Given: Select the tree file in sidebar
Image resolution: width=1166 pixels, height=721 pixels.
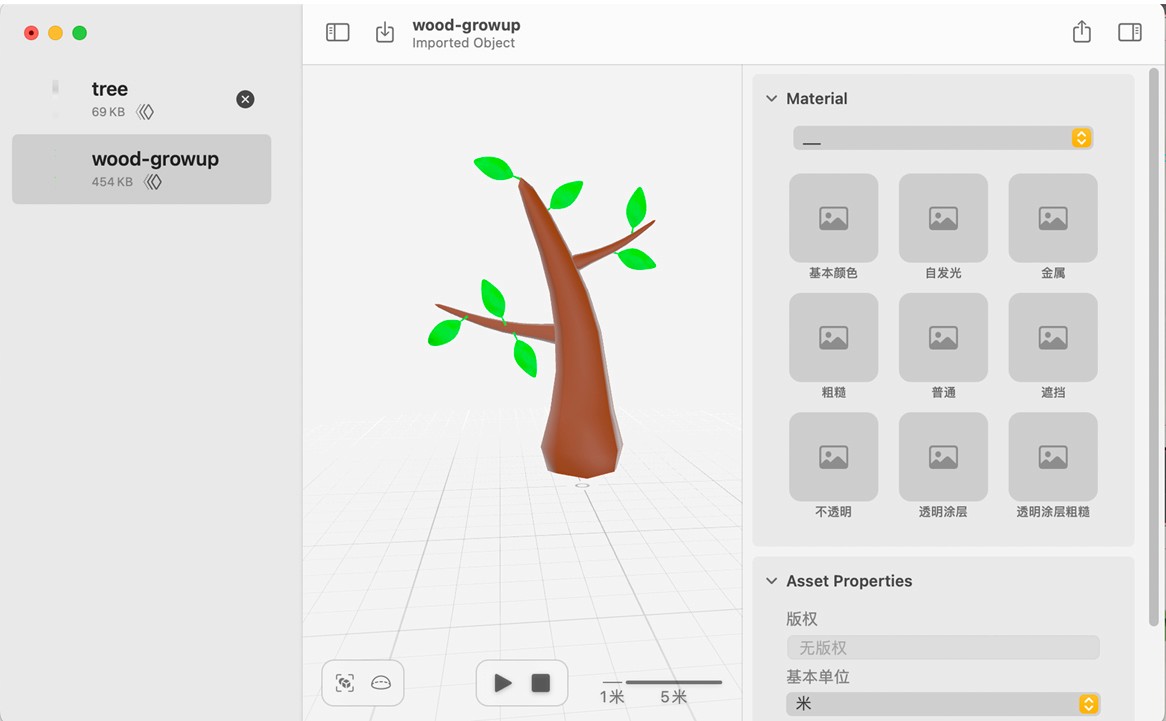Looking at the screenshot, I should pos(141,100).
